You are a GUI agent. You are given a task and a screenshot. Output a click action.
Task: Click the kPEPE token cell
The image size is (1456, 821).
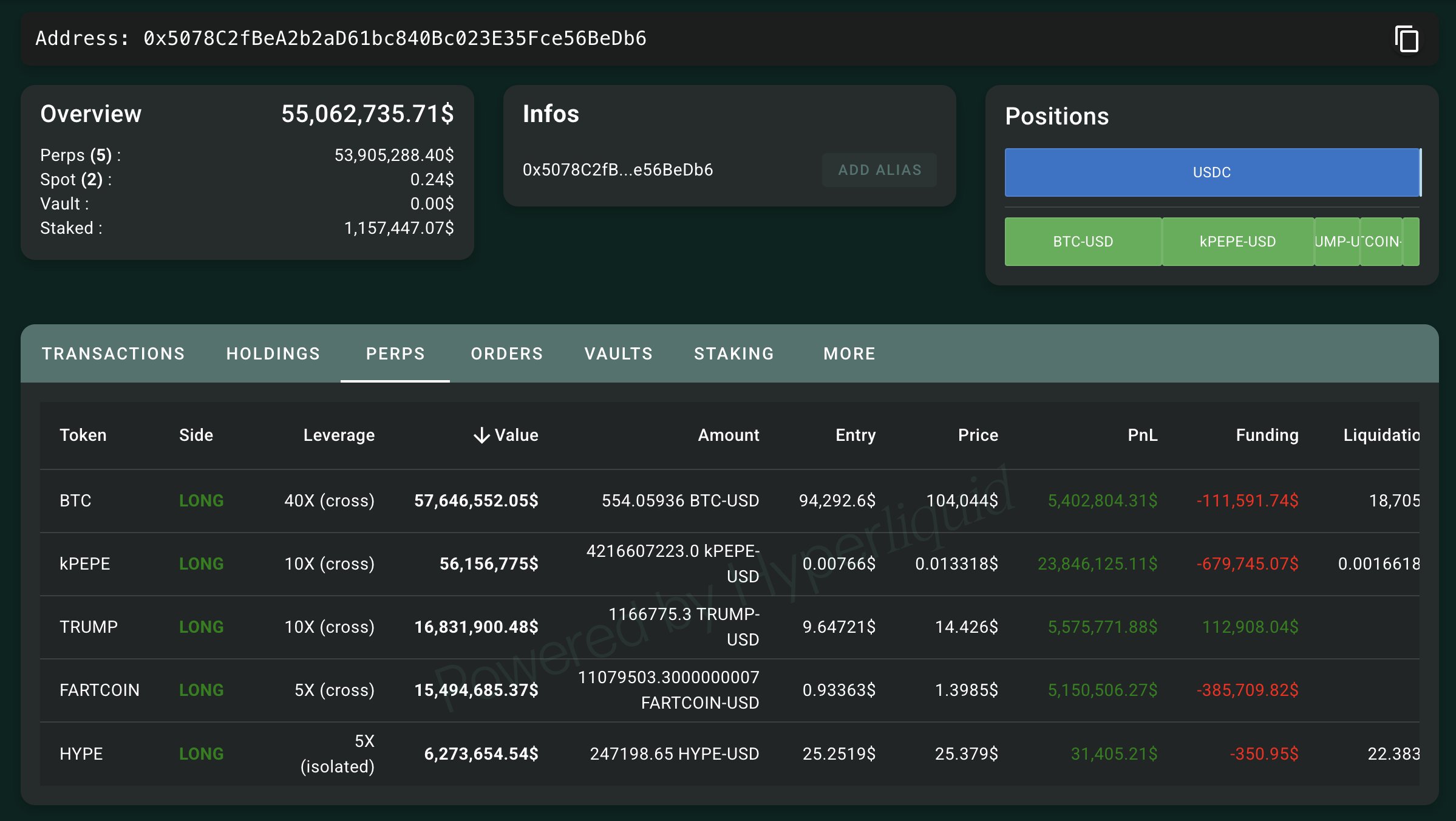coord(85,564)
